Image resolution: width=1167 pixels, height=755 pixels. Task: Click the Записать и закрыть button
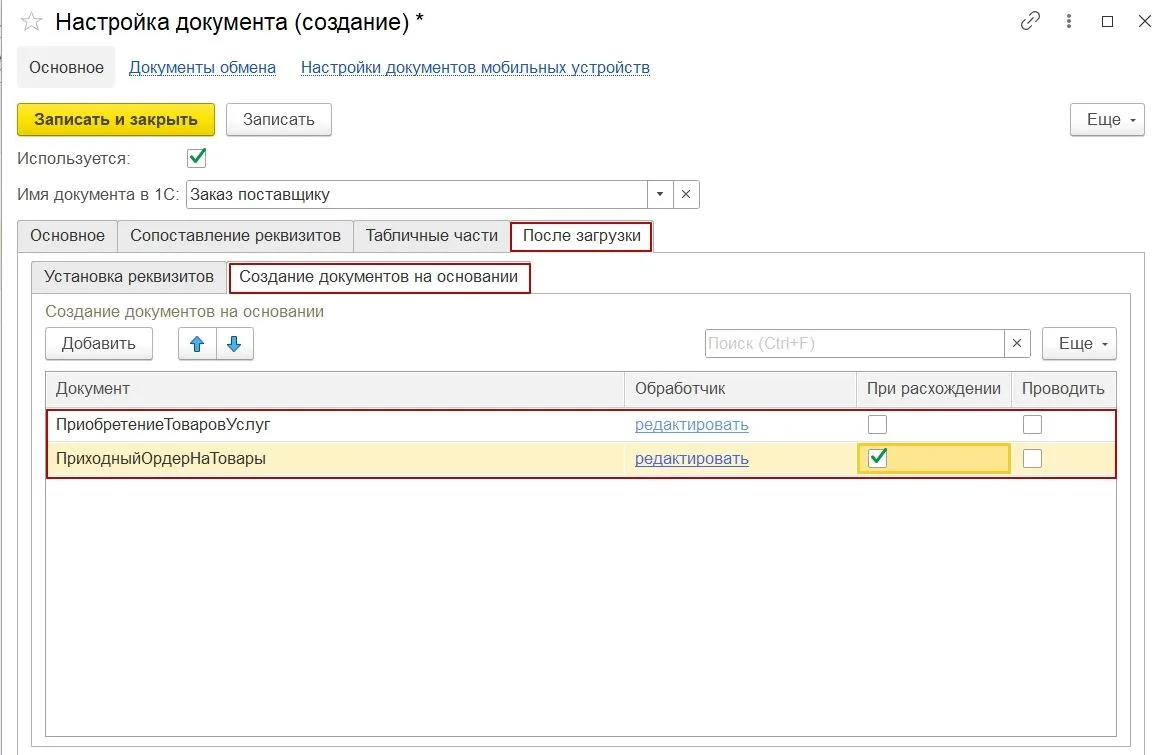(115, 119)
